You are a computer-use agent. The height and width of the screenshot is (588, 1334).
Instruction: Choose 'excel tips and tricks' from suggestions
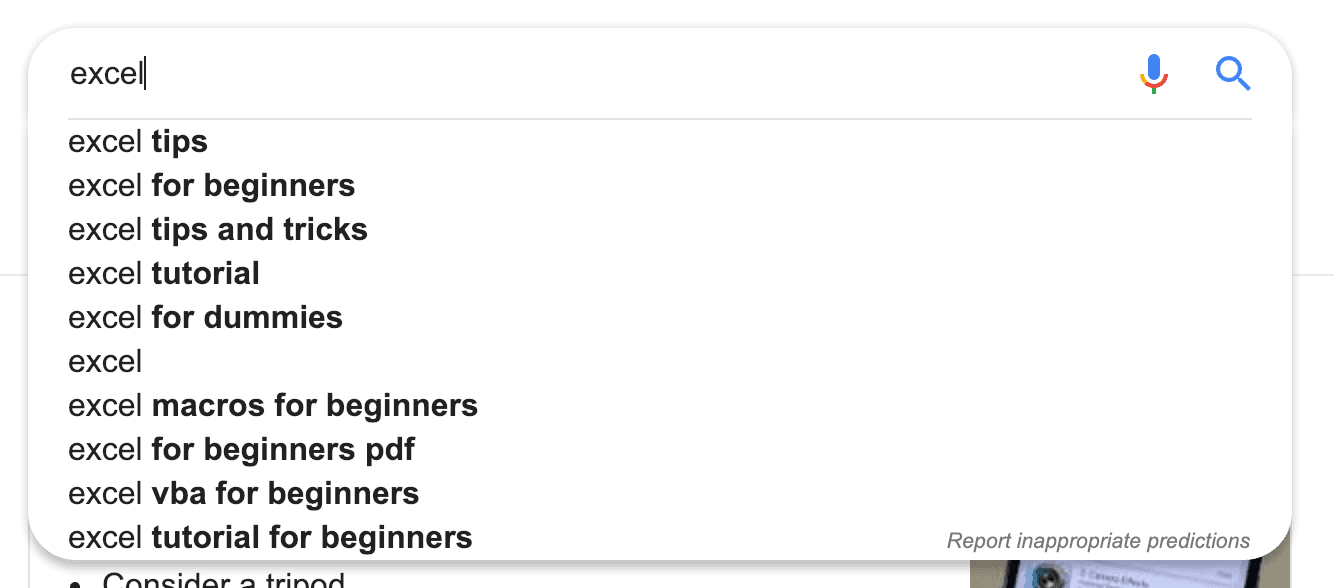tap(217, 230)
